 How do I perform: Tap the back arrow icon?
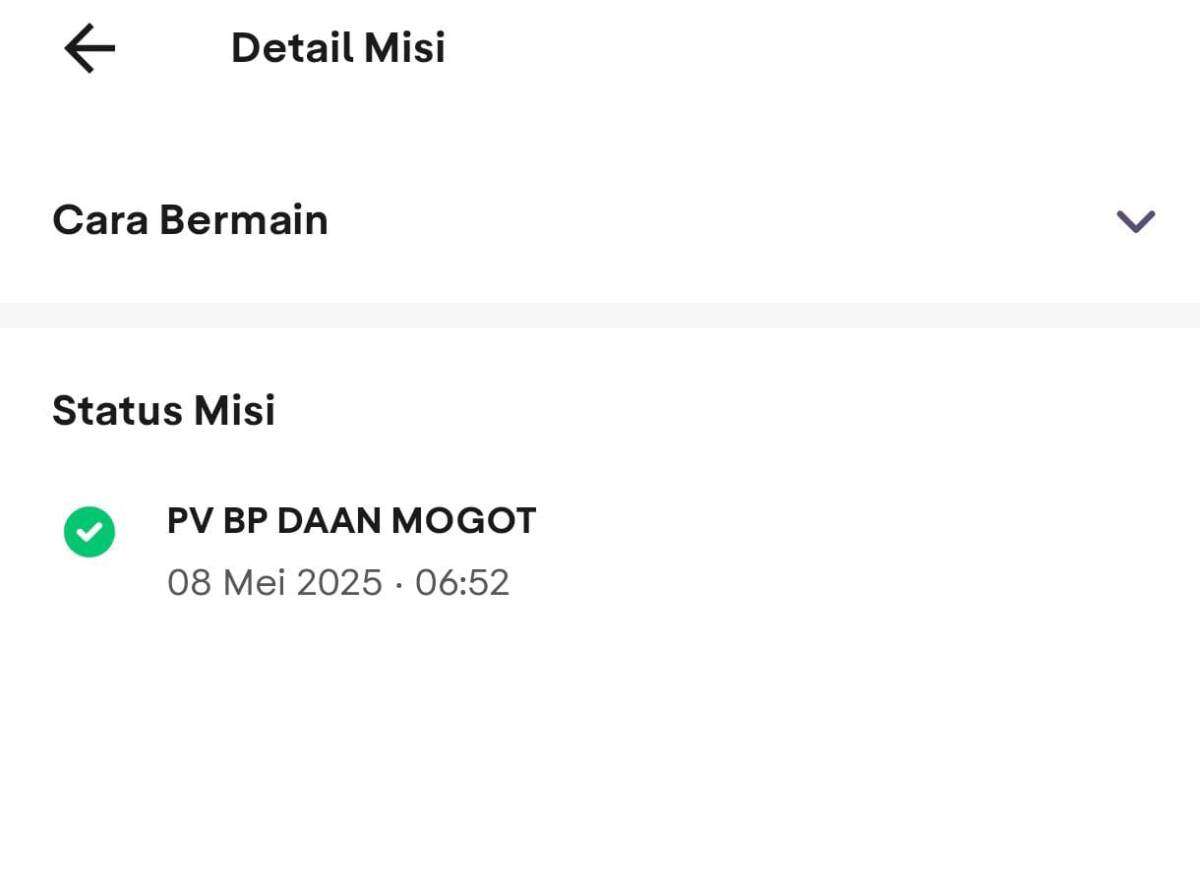(x=90, y=49)
